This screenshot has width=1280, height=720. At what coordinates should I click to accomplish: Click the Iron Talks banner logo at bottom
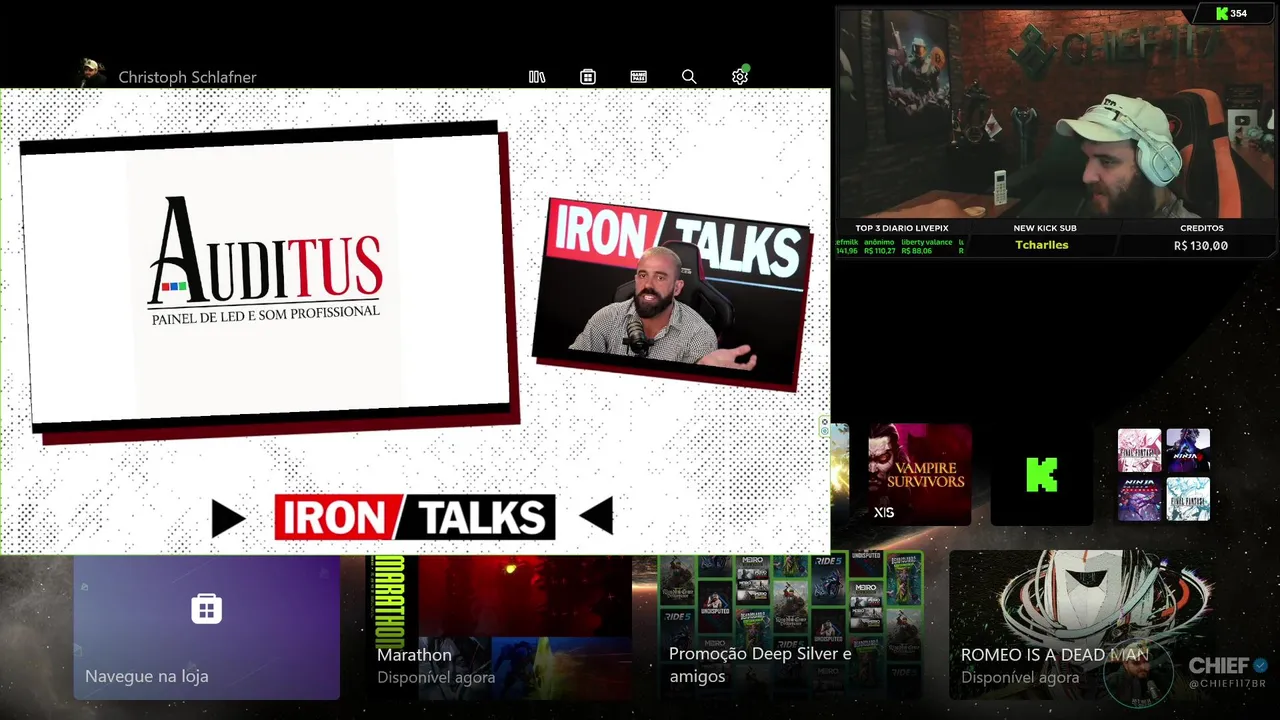pos(414,517)
